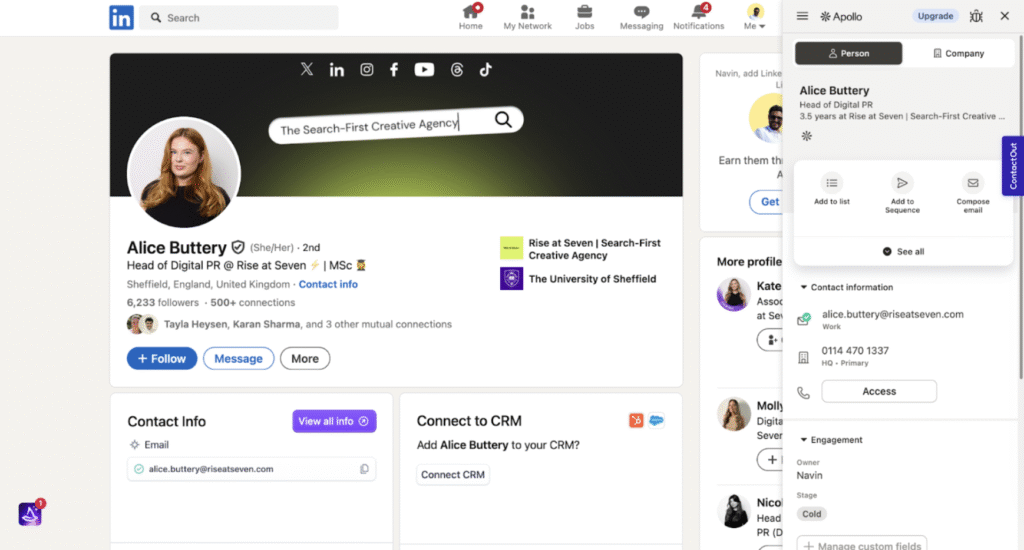
Task: Open Rise at Seven company link
Action: tap(581, 249)
